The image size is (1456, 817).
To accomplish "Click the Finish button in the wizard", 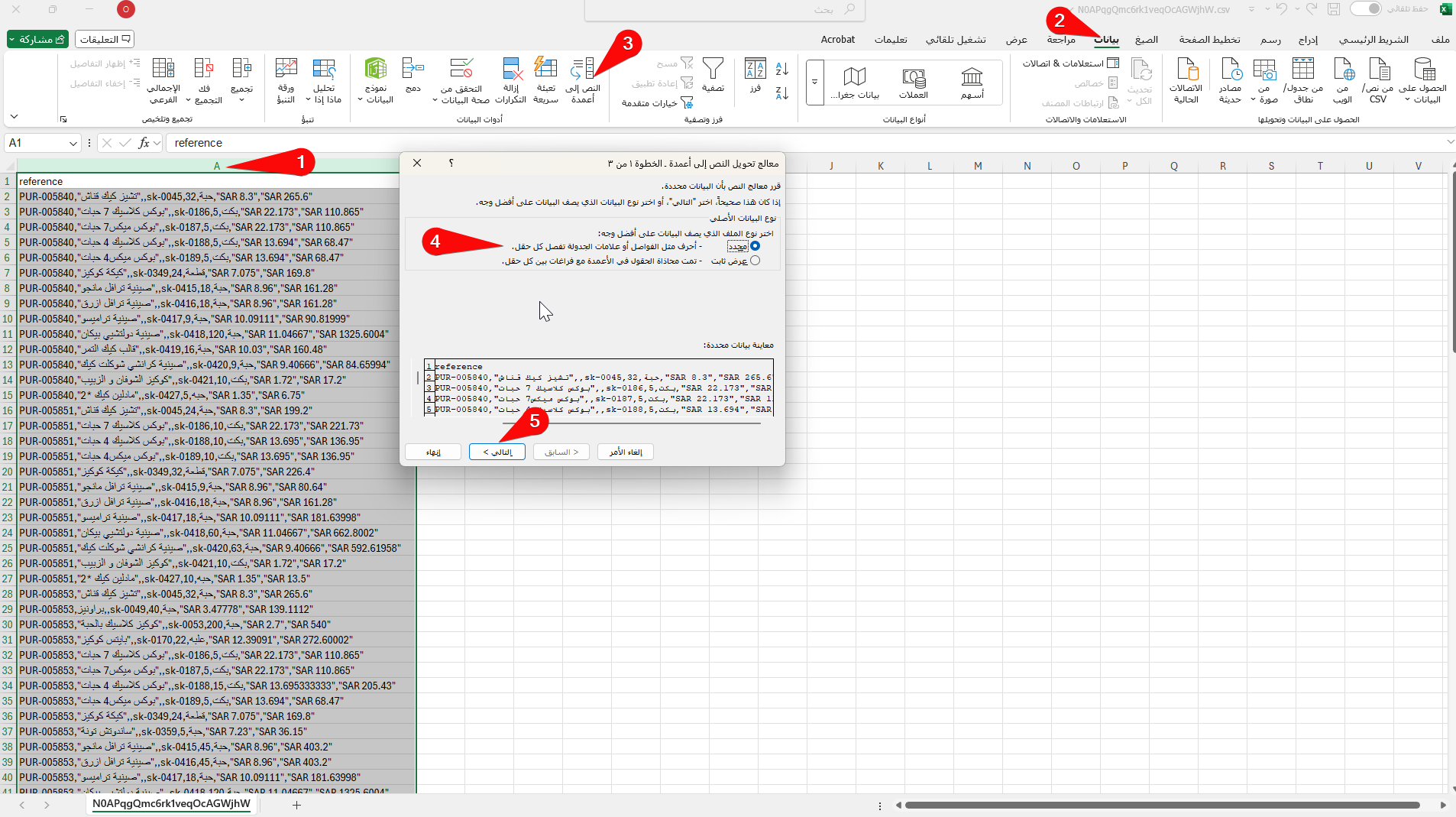I will 433,452.
